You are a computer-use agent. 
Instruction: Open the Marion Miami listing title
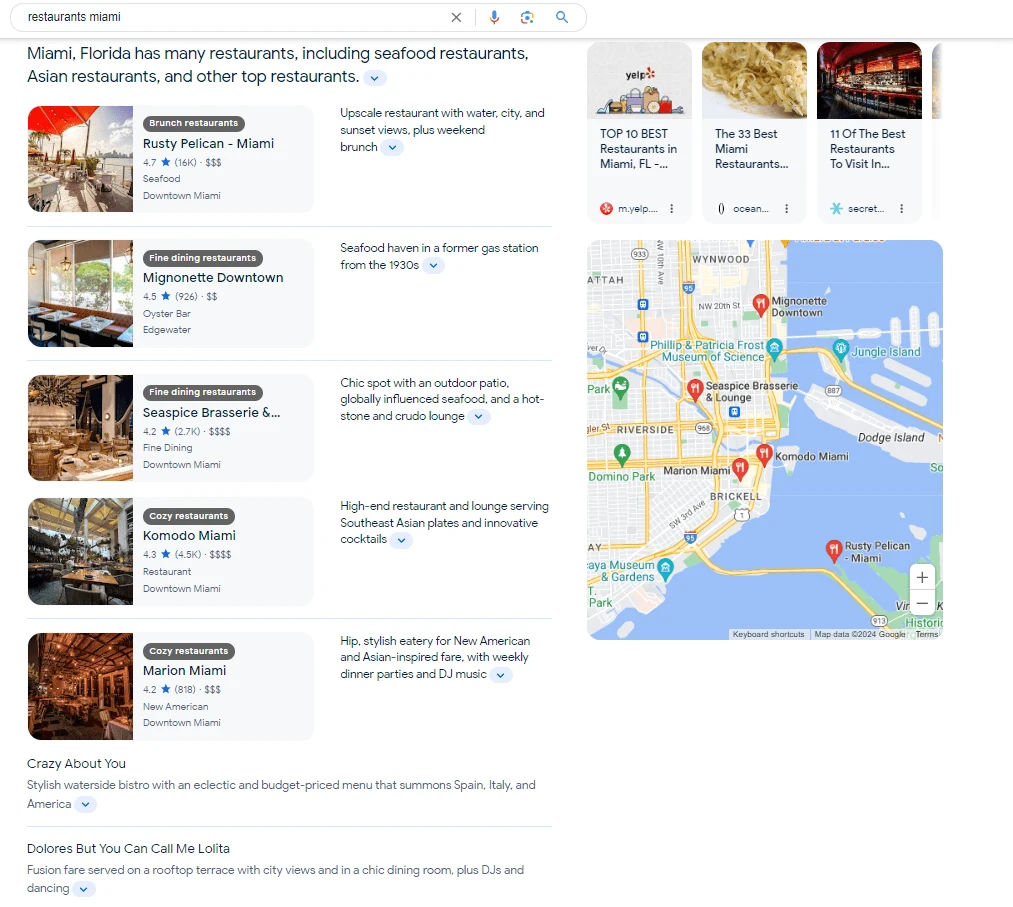(184, 671)
